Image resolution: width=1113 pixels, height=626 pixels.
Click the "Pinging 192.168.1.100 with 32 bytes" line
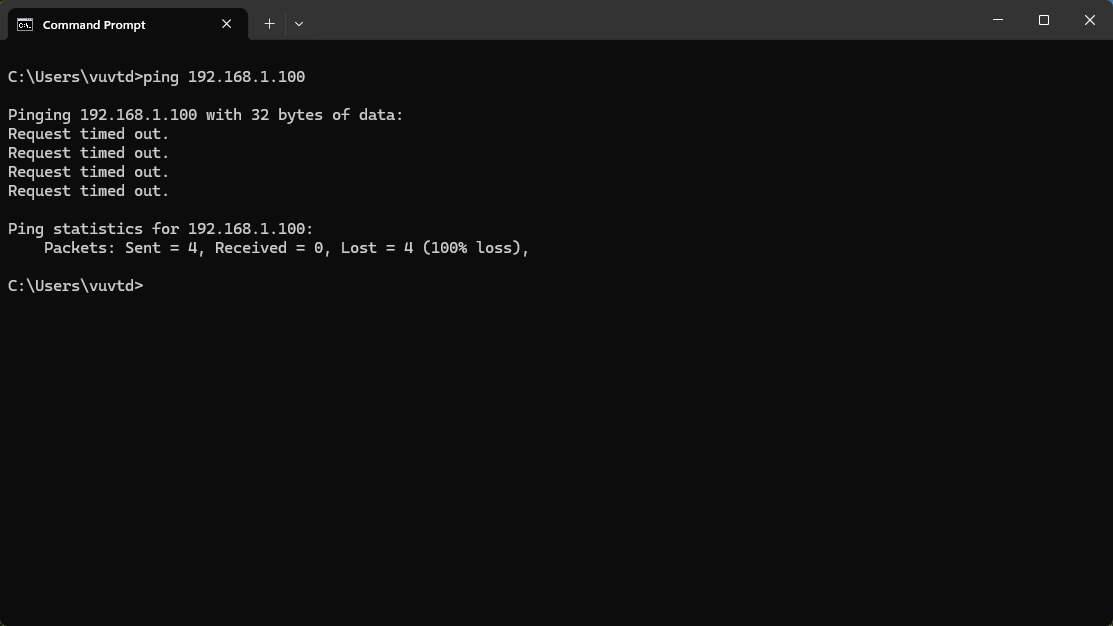[x=205, y=115]
